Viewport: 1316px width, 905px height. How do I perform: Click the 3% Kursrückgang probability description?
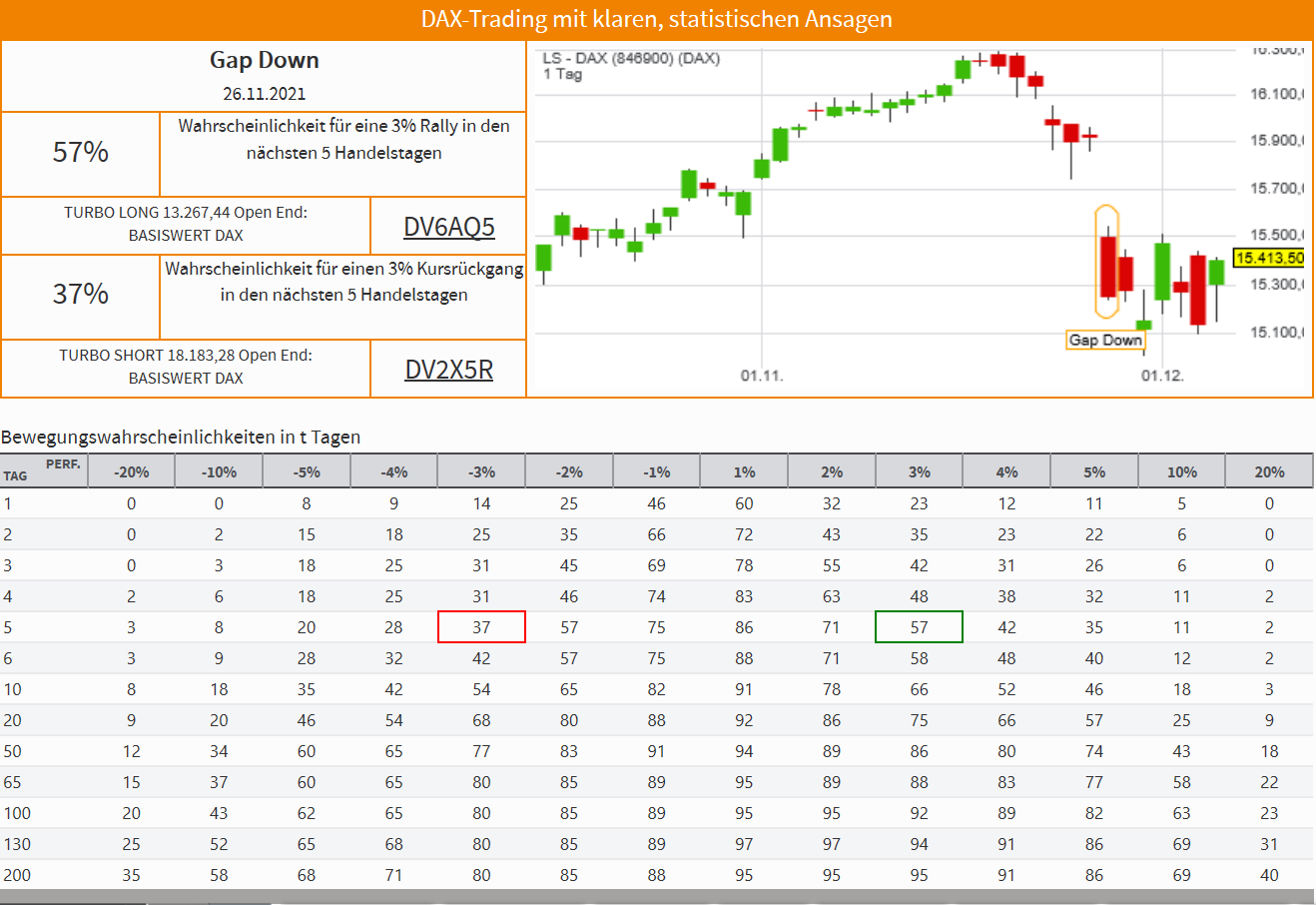pos(344,282)
